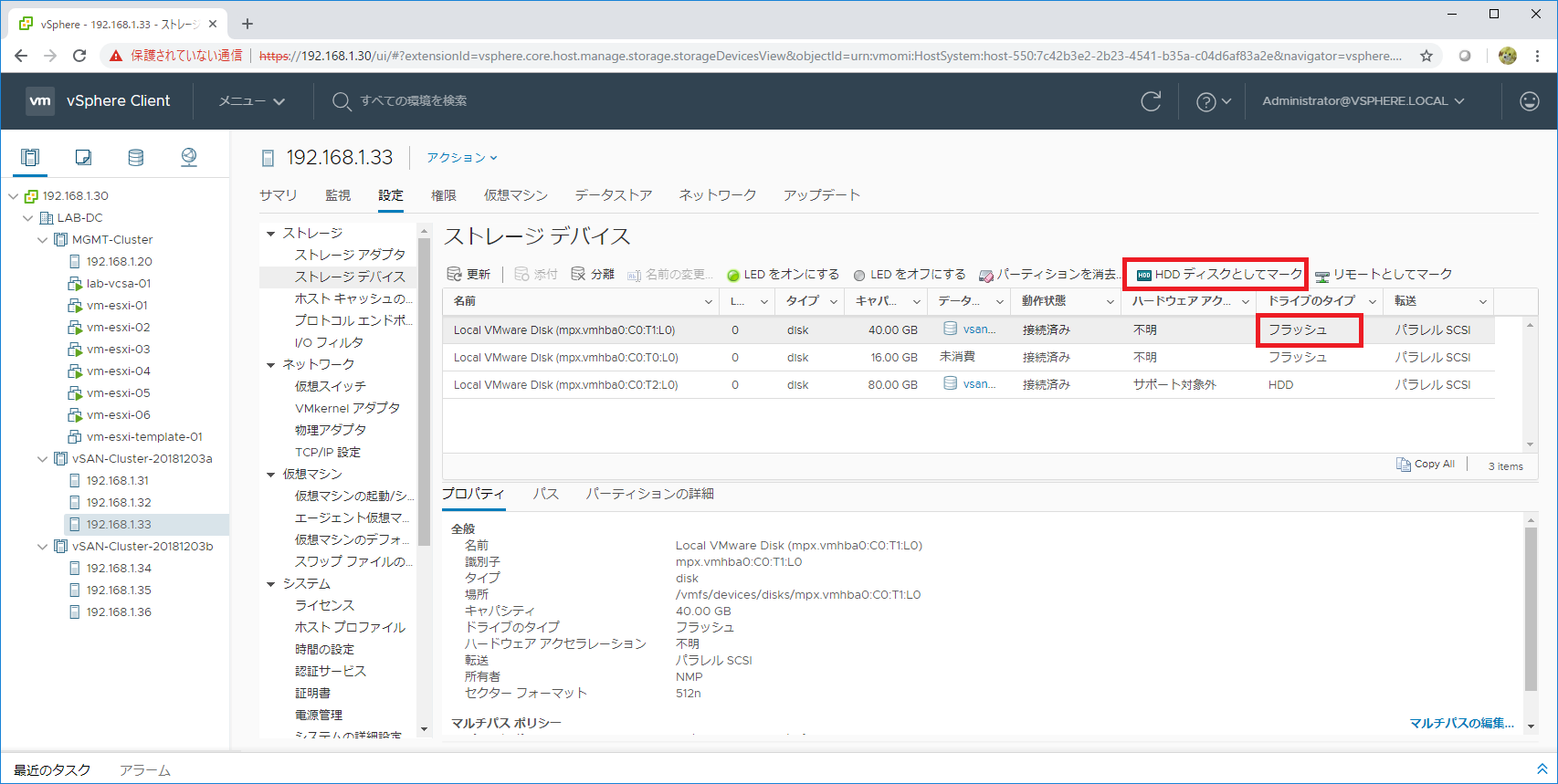Select ストレージ アダプタ in settings menu
The width and height of the screenshot is (1558, 784).
click(350, 255)
